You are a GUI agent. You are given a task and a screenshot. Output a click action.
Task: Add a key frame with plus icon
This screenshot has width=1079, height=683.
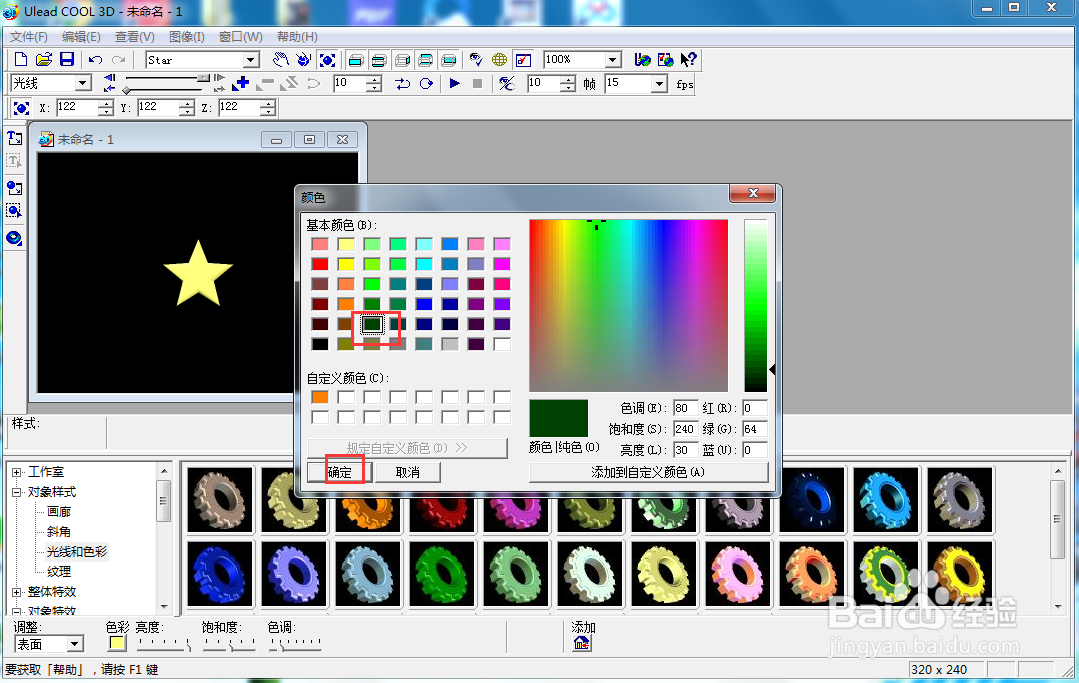tap(241, 84)
